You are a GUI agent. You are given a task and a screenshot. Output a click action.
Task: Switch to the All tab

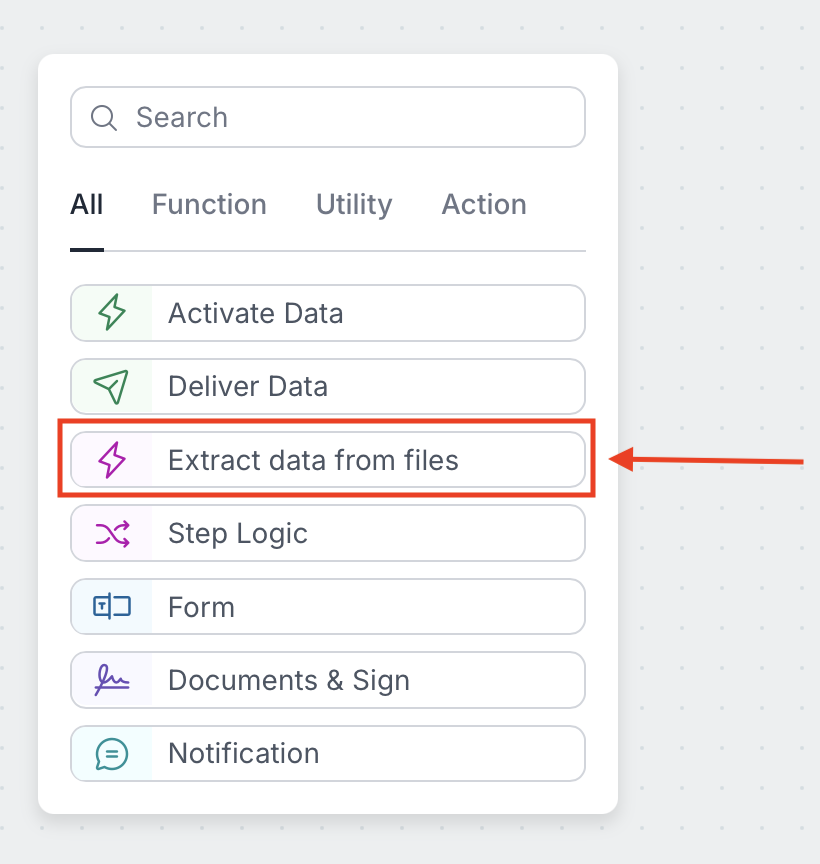coord(87,204)
